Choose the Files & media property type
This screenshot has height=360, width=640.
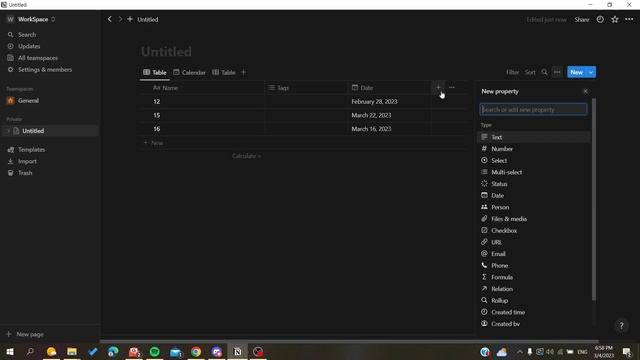tap(534, 219)
